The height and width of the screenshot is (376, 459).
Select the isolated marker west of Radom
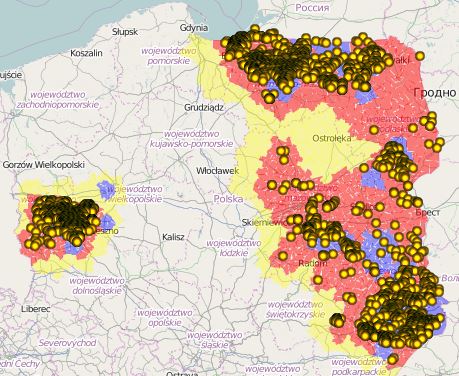(x=283, y=256)
